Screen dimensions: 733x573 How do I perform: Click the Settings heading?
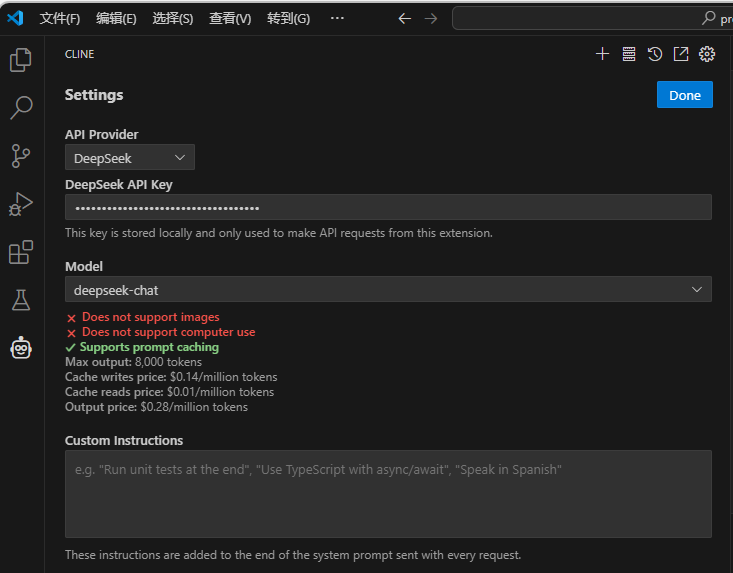point(94,95)
